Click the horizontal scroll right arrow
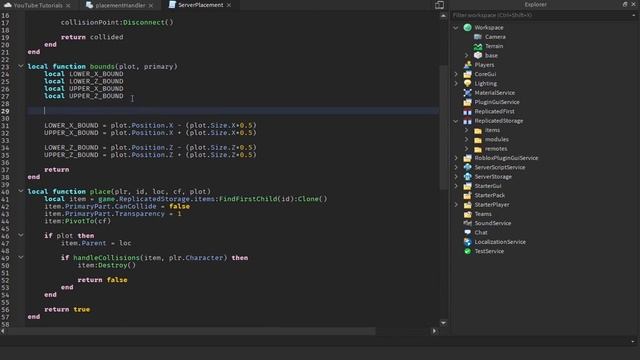 coord(434,331)
